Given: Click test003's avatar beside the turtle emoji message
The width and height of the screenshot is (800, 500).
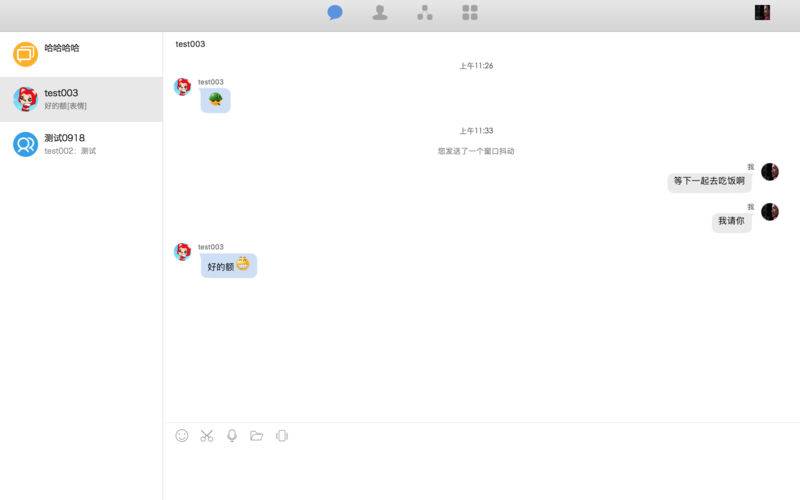Looking at the screenshot, I should click(183, 87).
